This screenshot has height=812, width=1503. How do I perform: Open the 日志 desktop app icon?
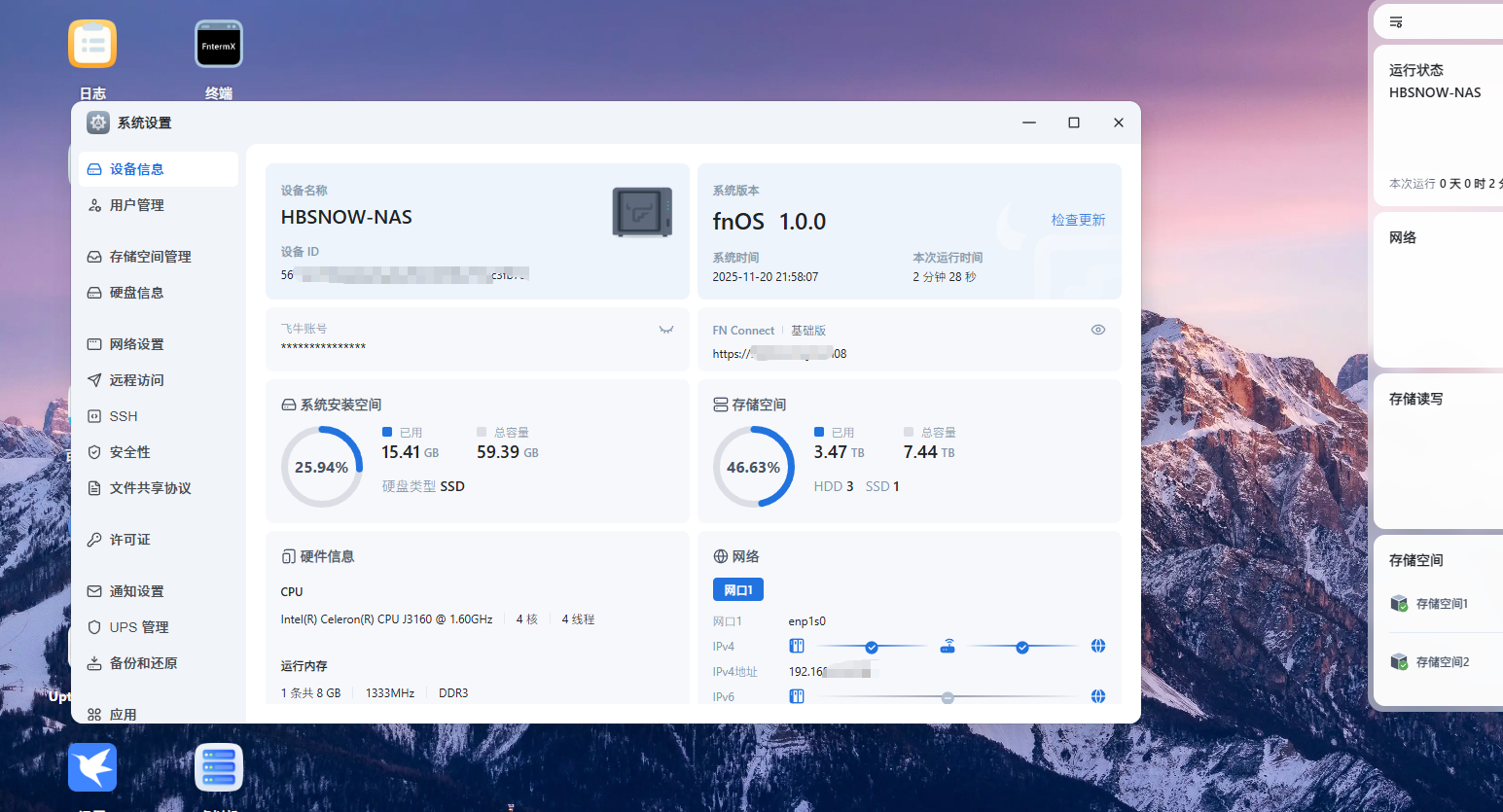click(92, 45)
